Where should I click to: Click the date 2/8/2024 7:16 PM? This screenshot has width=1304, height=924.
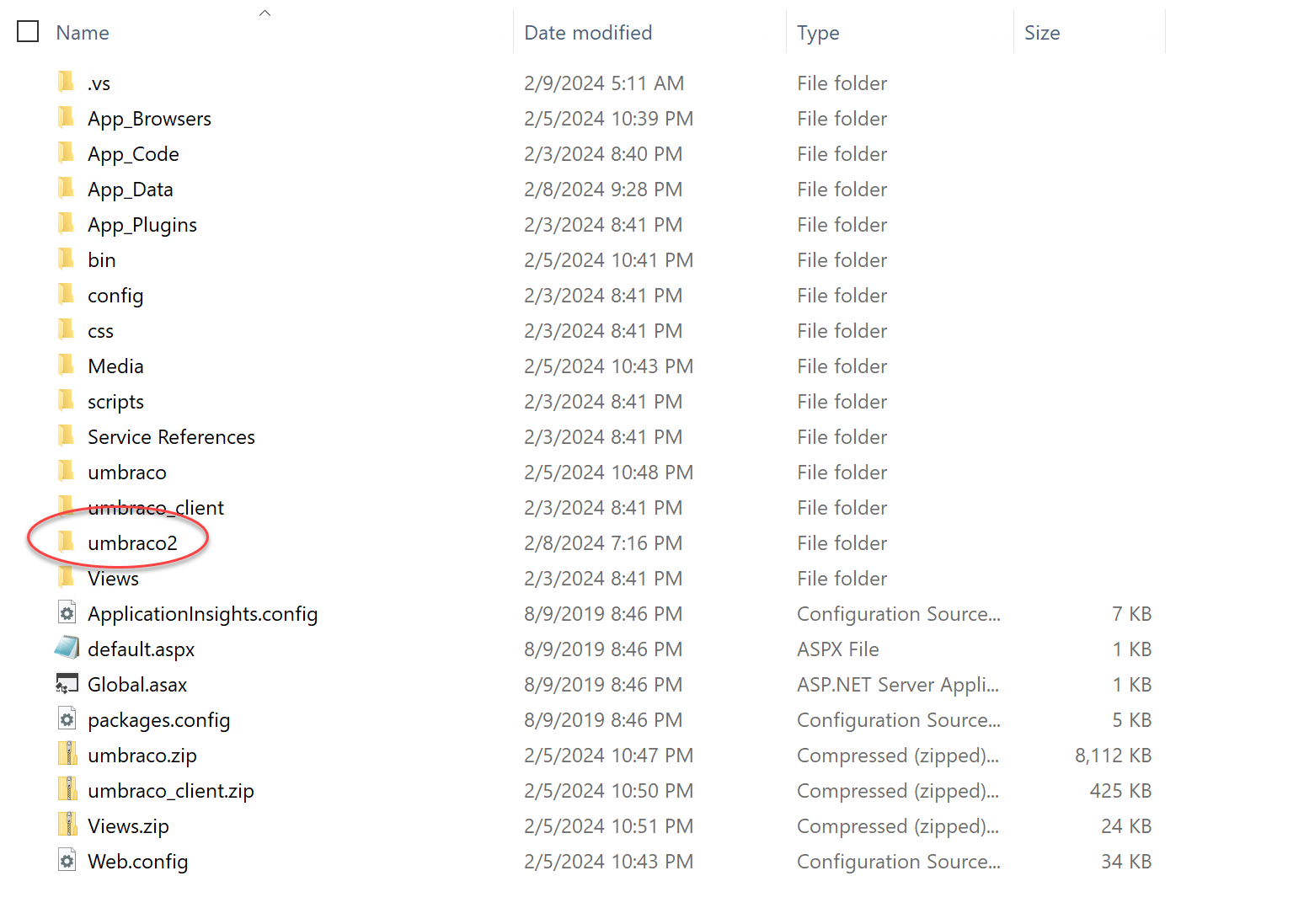click(603, 543)
